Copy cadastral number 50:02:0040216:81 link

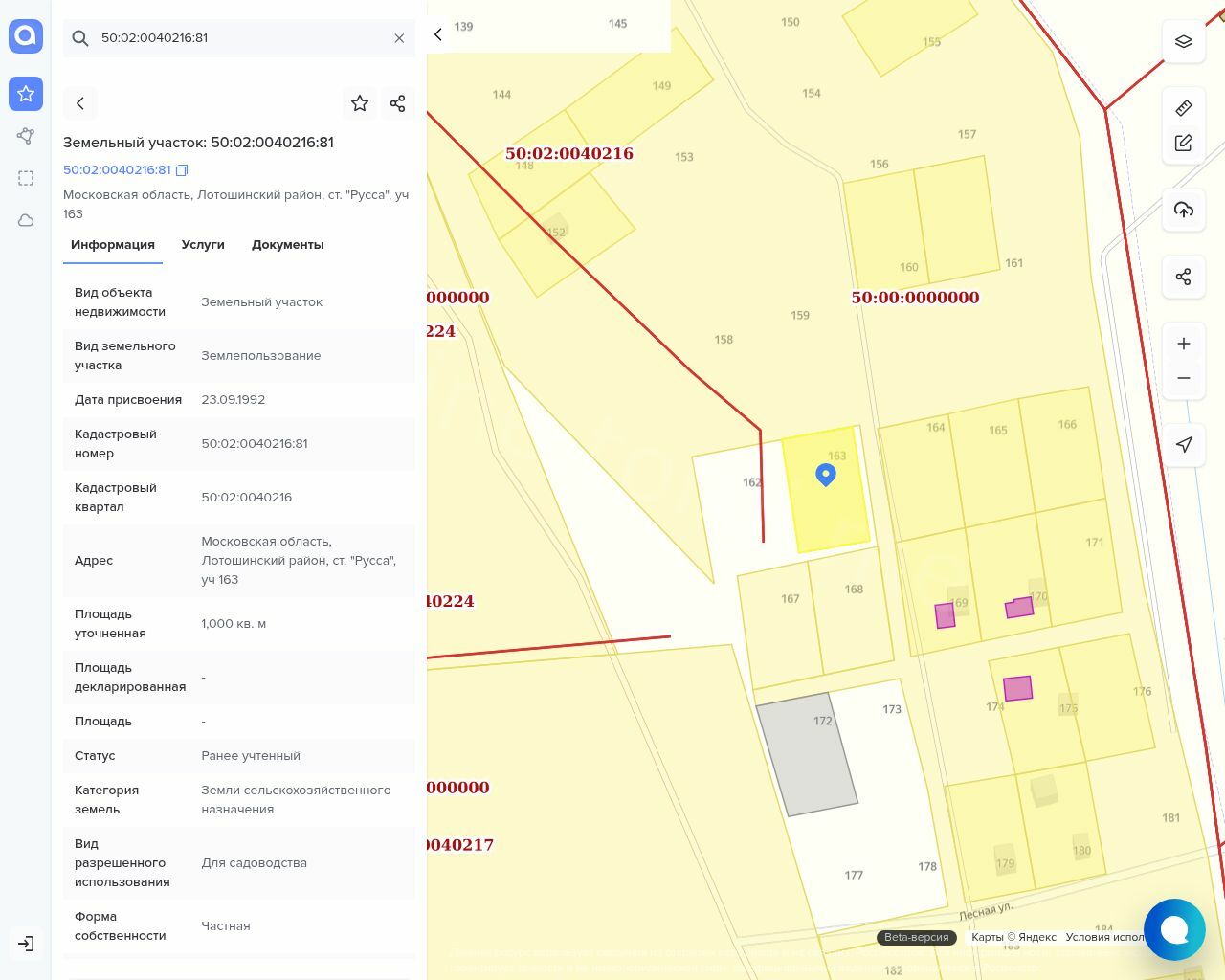click(182, 170)
